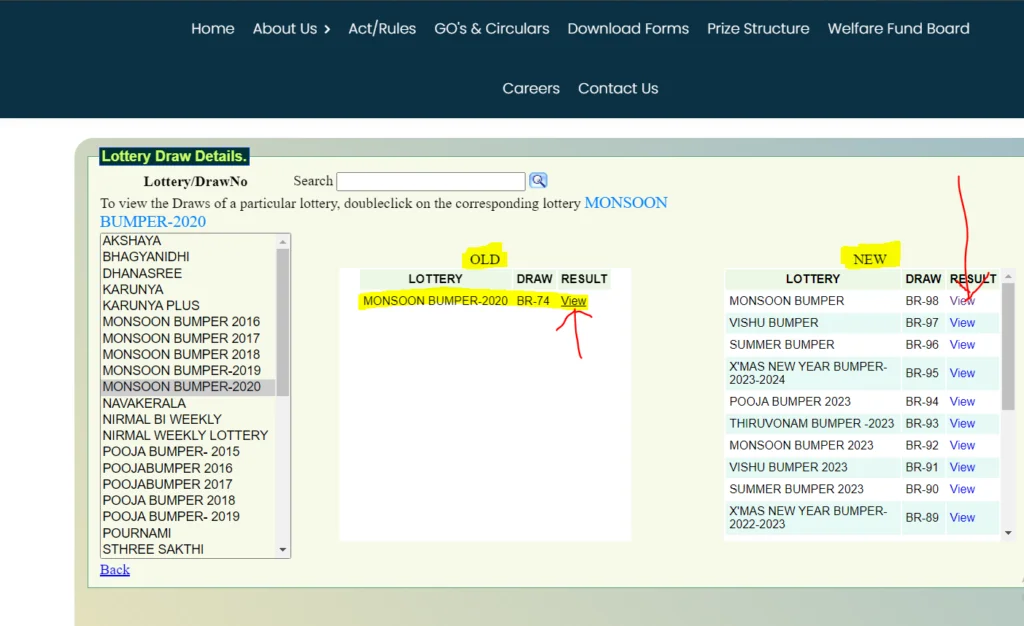Viewport: 1024px width, 626px height.
Task: Click the THIRUVONAM BUMPER -2023 lottery name
Action: pos(811,424)
